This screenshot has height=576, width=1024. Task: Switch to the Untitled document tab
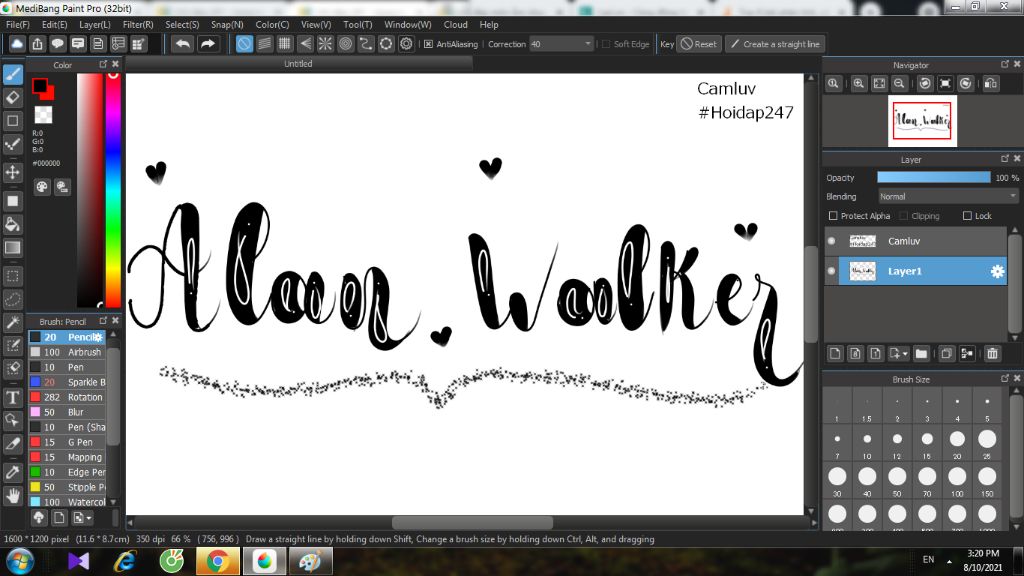point(298,64)
